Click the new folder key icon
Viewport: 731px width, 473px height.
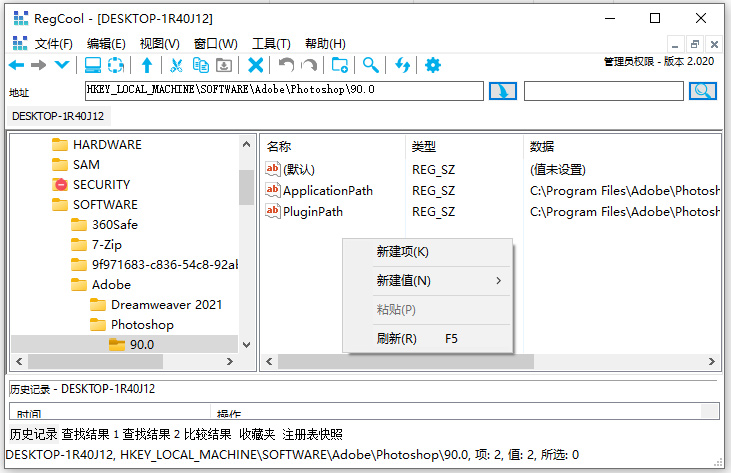(x=340, y=65)
